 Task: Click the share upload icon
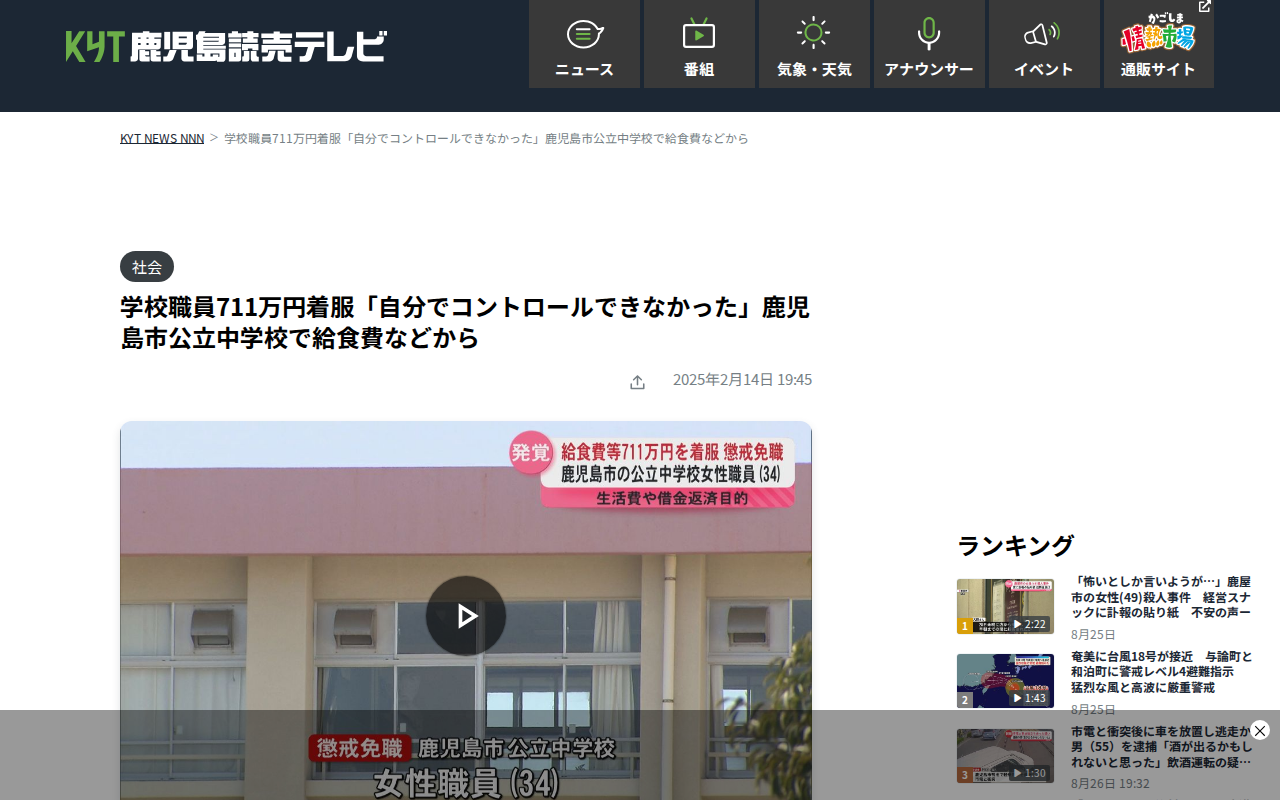(637, 382)
